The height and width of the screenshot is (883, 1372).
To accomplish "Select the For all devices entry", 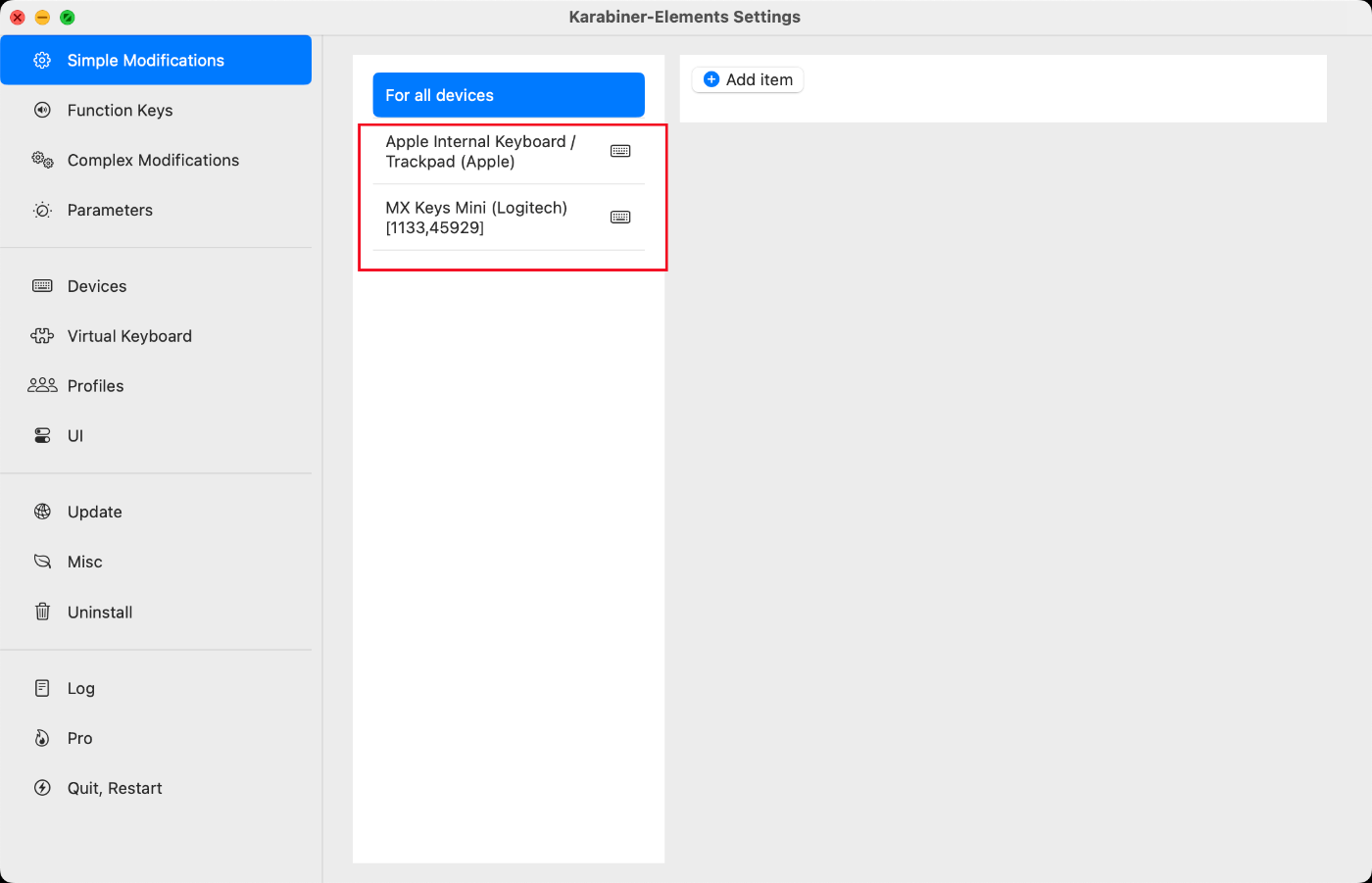I will [509, 95].
